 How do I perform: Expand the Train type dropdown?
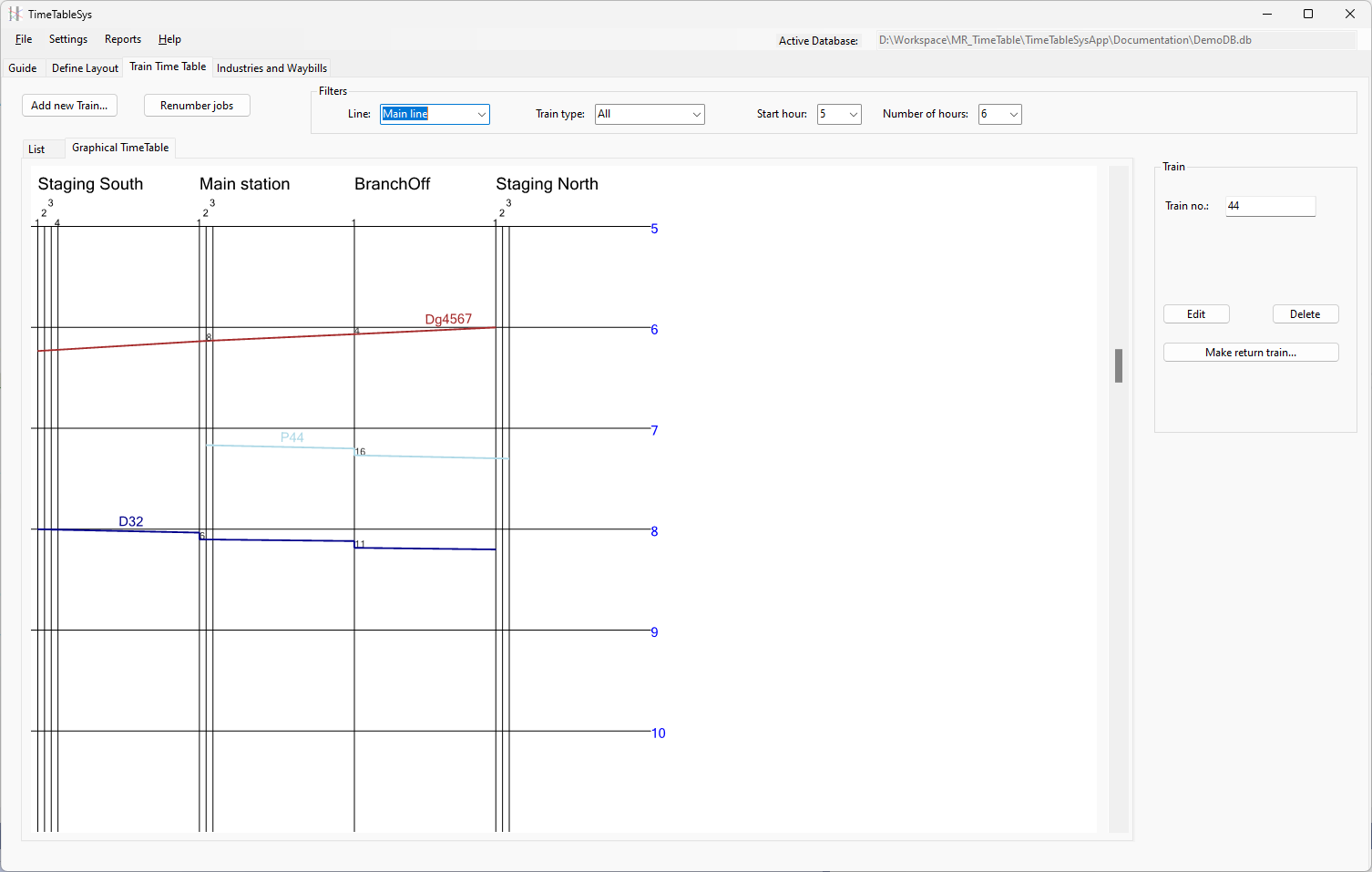(650, 114)
